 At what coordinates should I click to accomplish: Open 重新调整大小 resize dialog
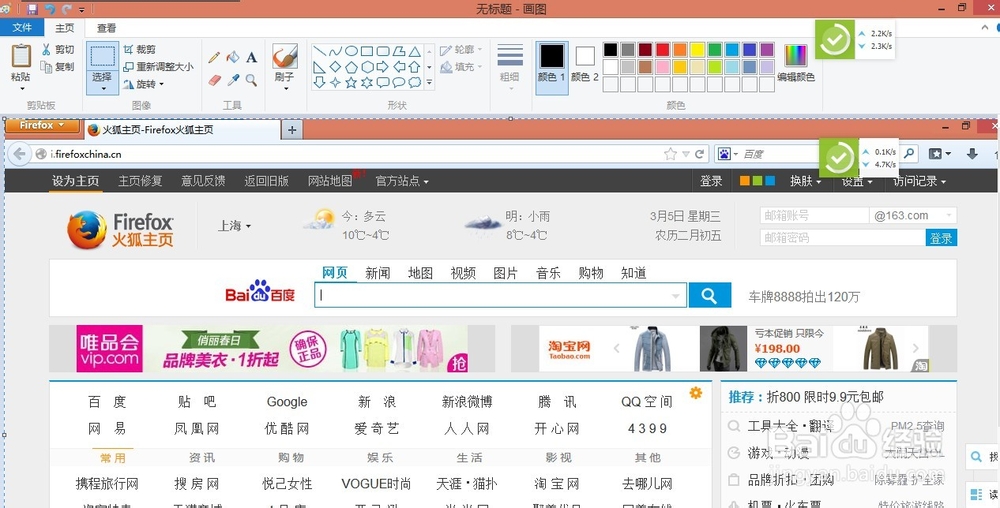click(x=158, y=66)
